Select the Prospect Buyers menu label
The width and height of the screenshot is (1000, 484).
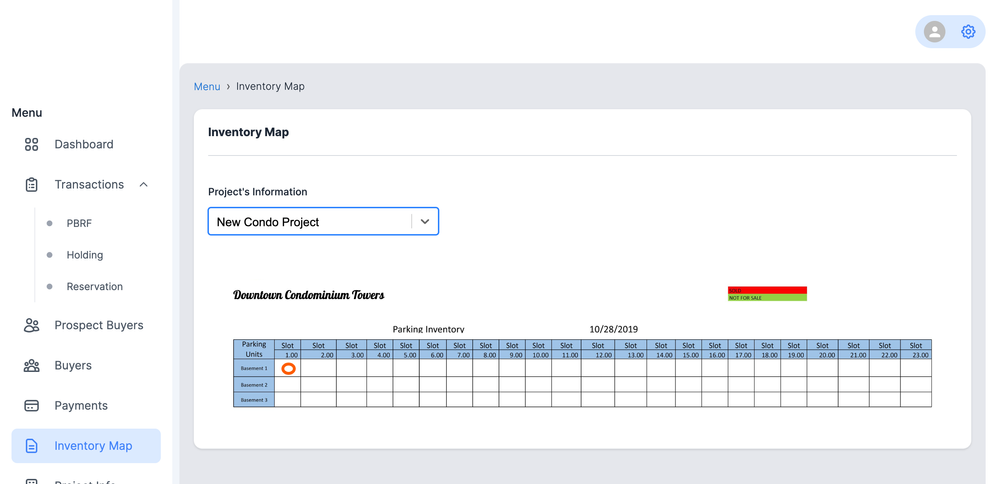pyautogui.click(x=99, y=325)
